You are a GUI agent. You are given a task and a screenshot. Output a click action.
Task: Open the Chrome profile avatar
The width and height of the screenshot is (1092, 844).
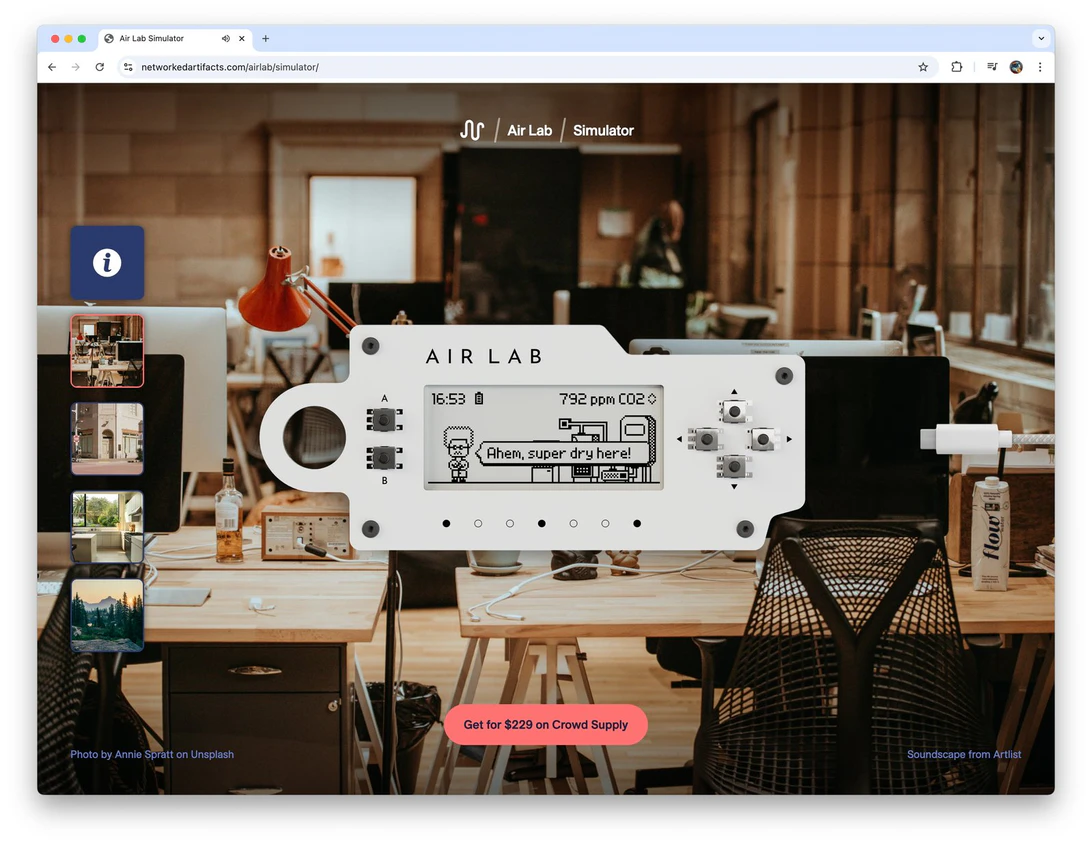click(1016, 67)
